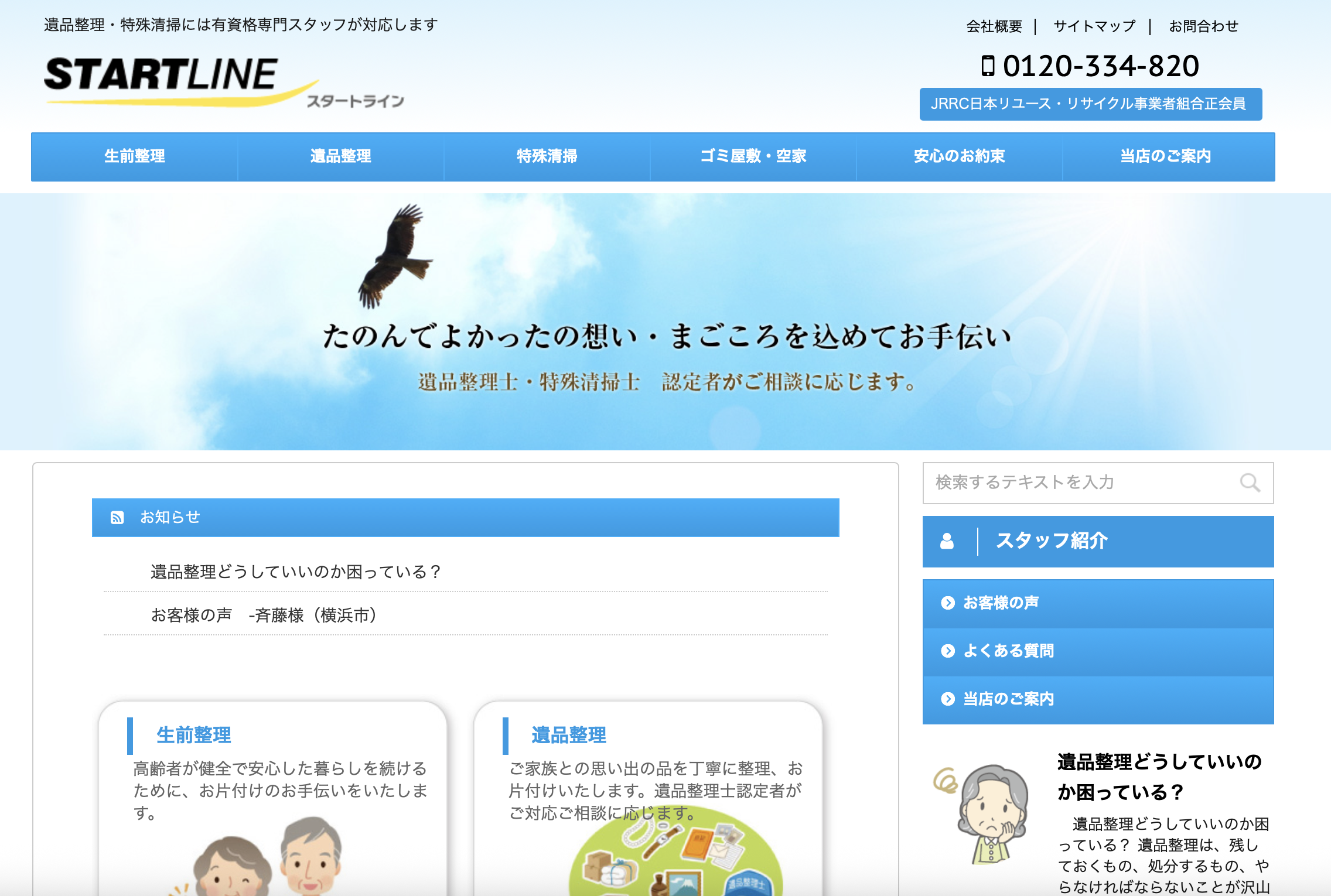Open the 会社概要 header link
This screenshot has height=896, width=1331.
[x=994, y=26]
